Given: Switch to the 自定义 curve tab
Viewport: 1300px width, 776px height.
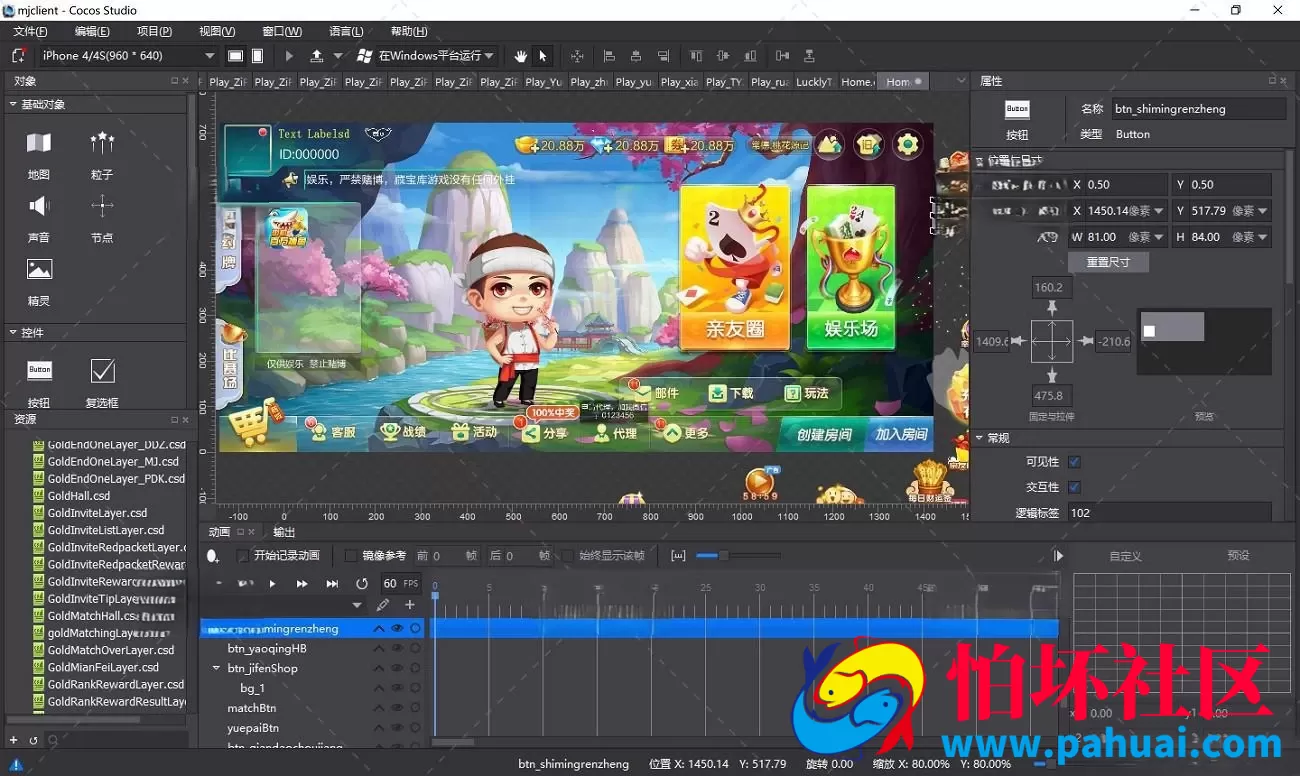Looking at the screenshot, I should coord(1125,556).
